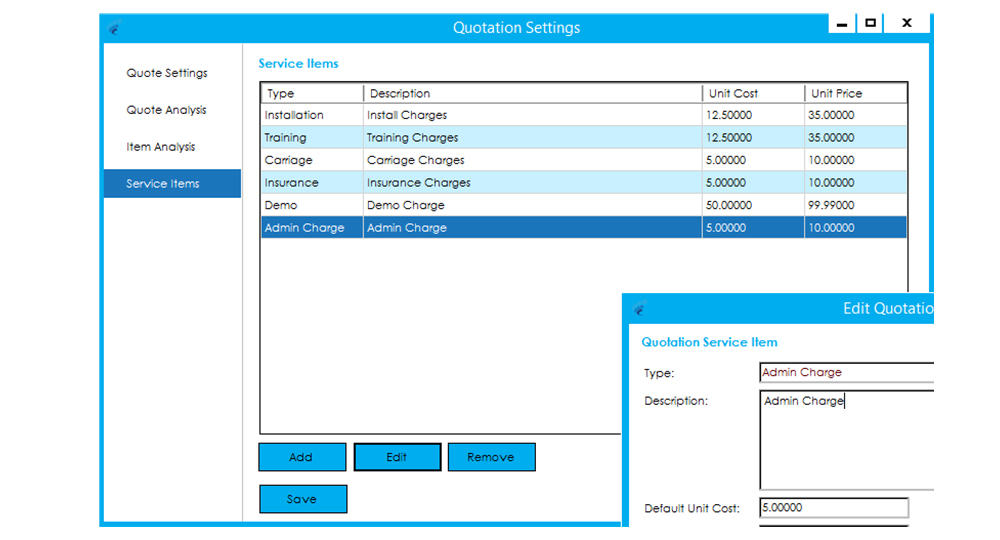The image size is (1000, 540).
Task: Save the service items settings
Action: pyautogui.click(x=303, y=499)
